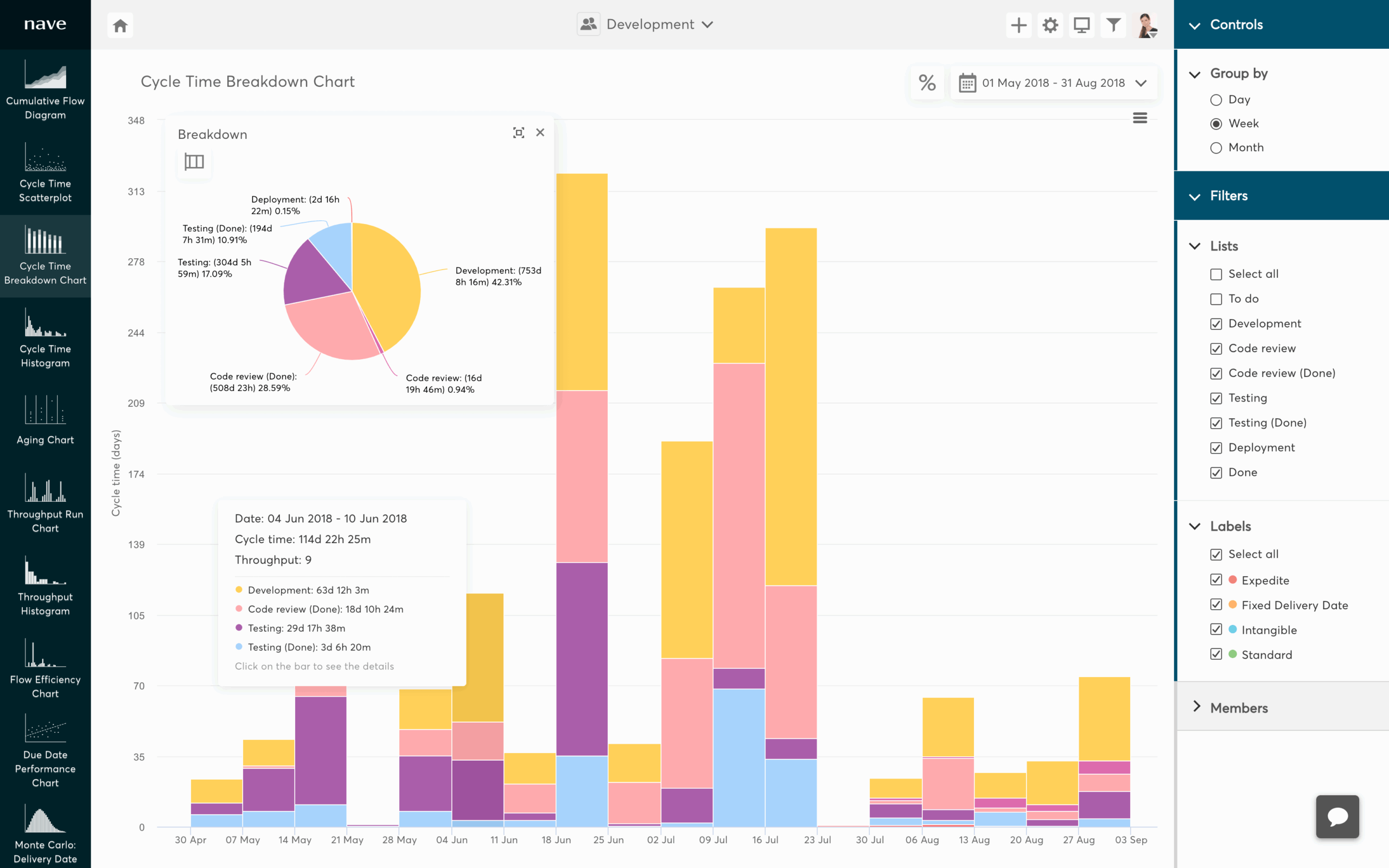Image resolution: width=1389 pixels, height=868 pixels.
Task: Click the monitor display mode icon
Action: 1081,25
